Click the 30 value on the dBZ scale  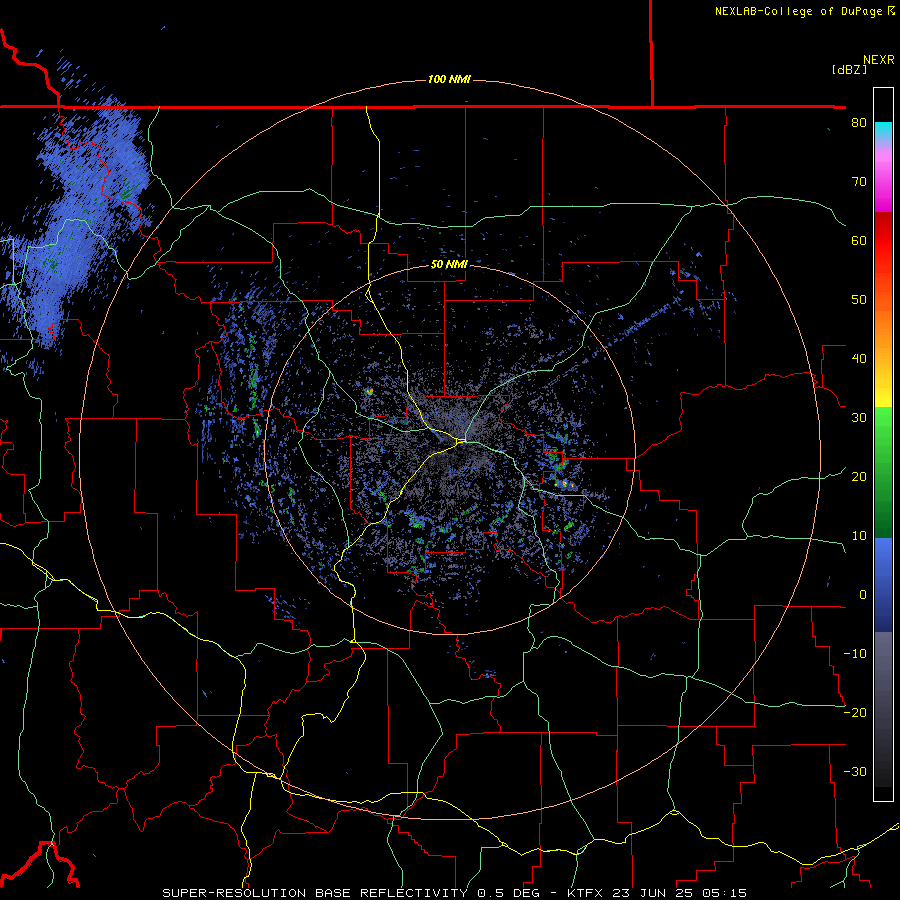[859, 418]
